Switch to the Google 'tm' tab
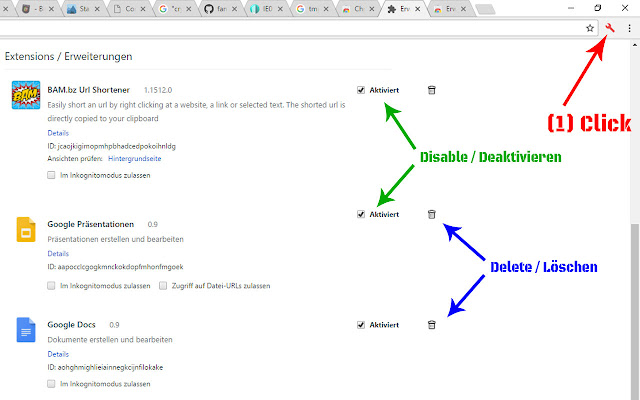 pyautogui.click(x=311, y=9)
